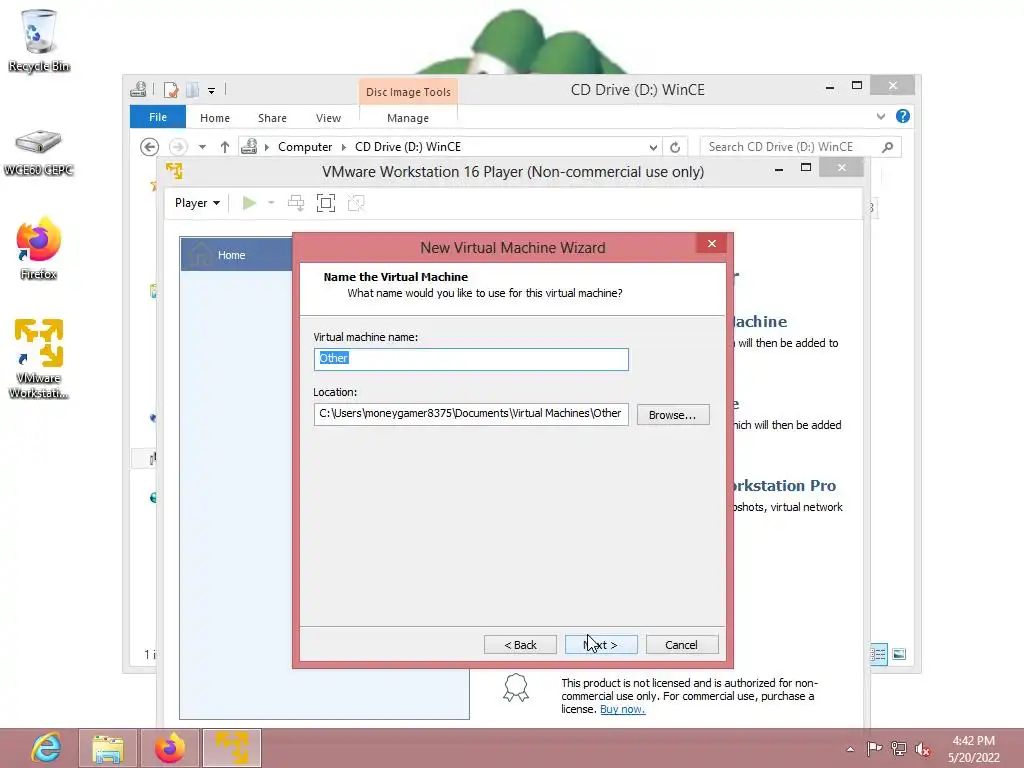
Task: Click CD Drive (D:) WinCE breadcrumb segment
Action: (x=408, y=147)
